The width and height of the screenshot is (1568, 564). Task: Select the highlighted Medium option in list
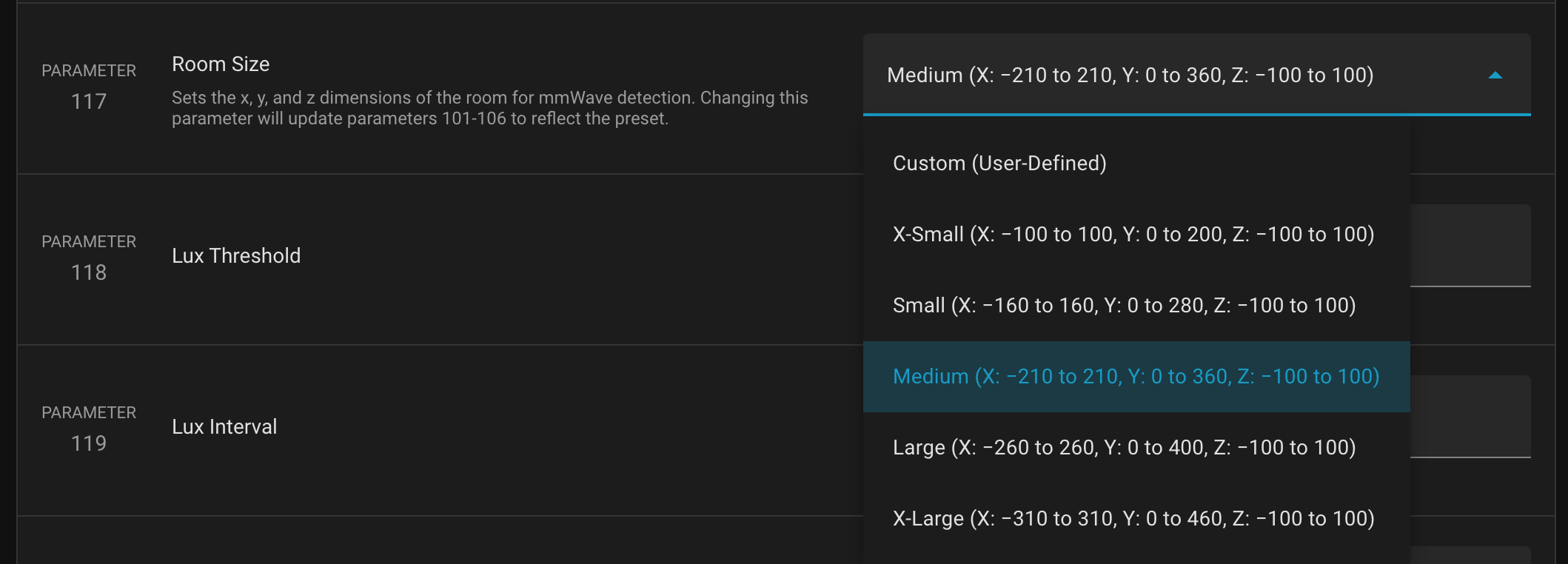1136,377
